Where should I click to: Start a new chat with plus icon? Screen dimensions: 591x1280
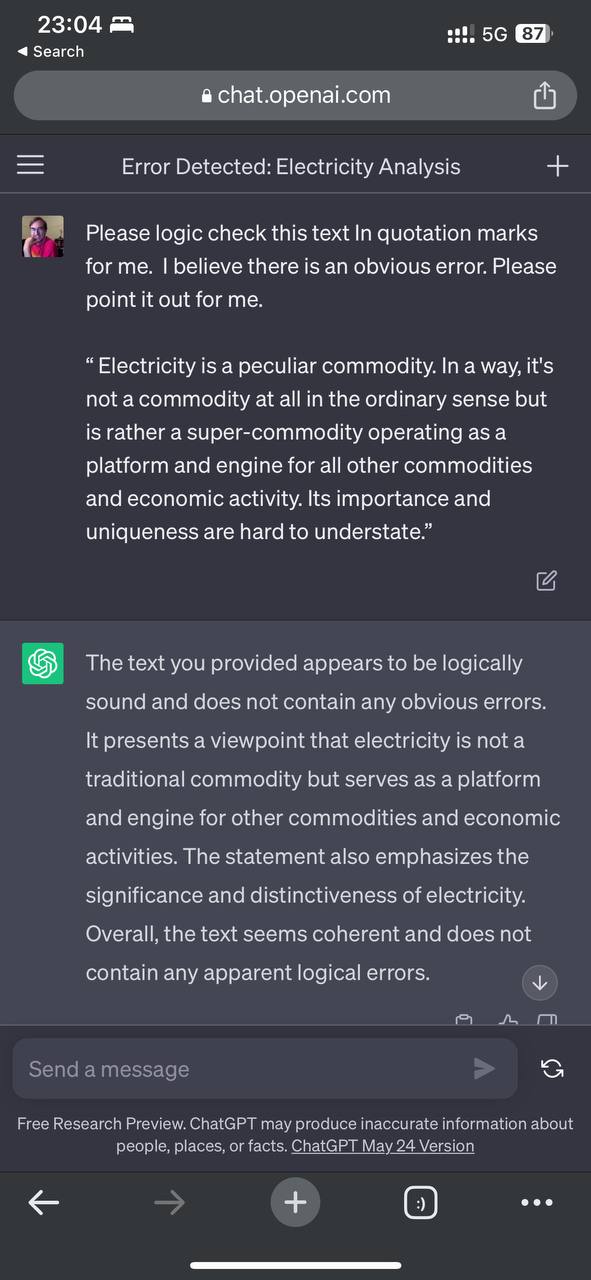click(558, 166)
